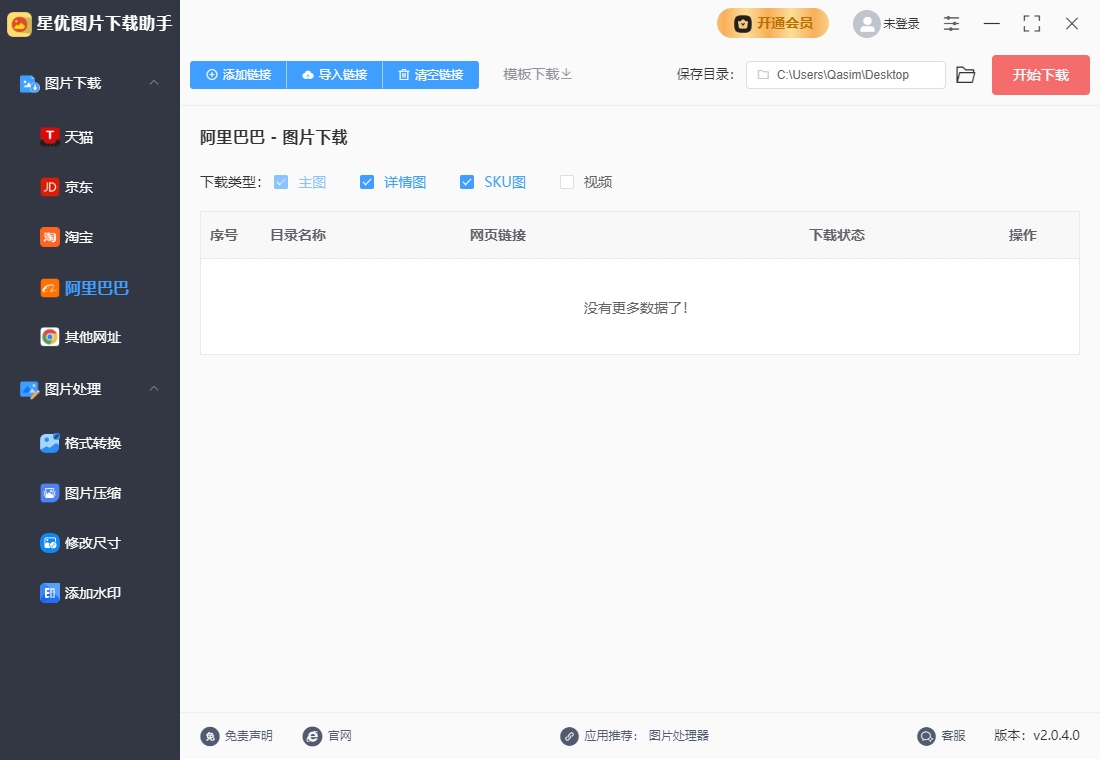Uncheck the 详情图 checkbox
The height and width of the screenshot is (760, 1100).
367,182
